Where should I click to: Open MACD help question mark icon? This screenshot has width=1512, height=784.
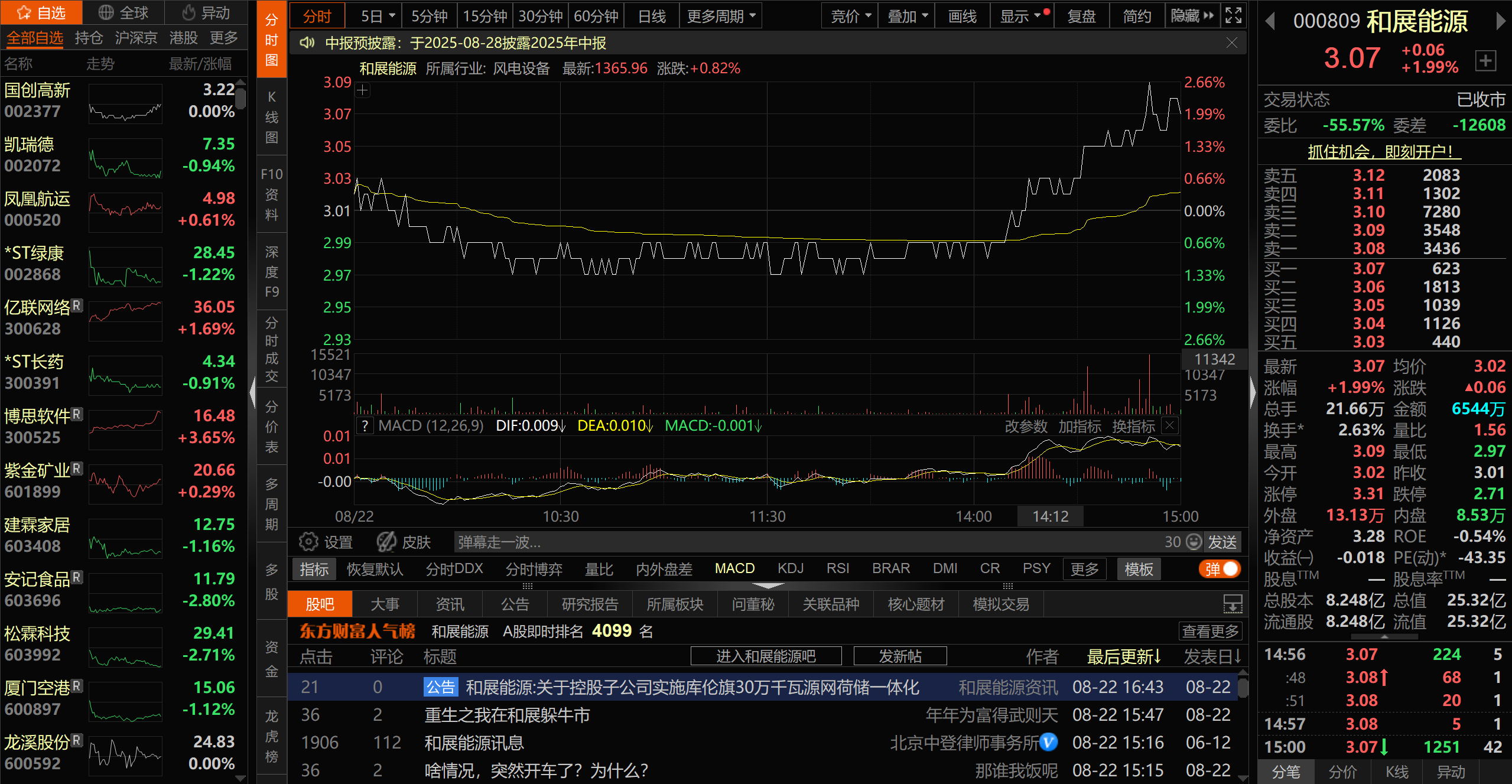pyautogui.click(x=365, y=425)
